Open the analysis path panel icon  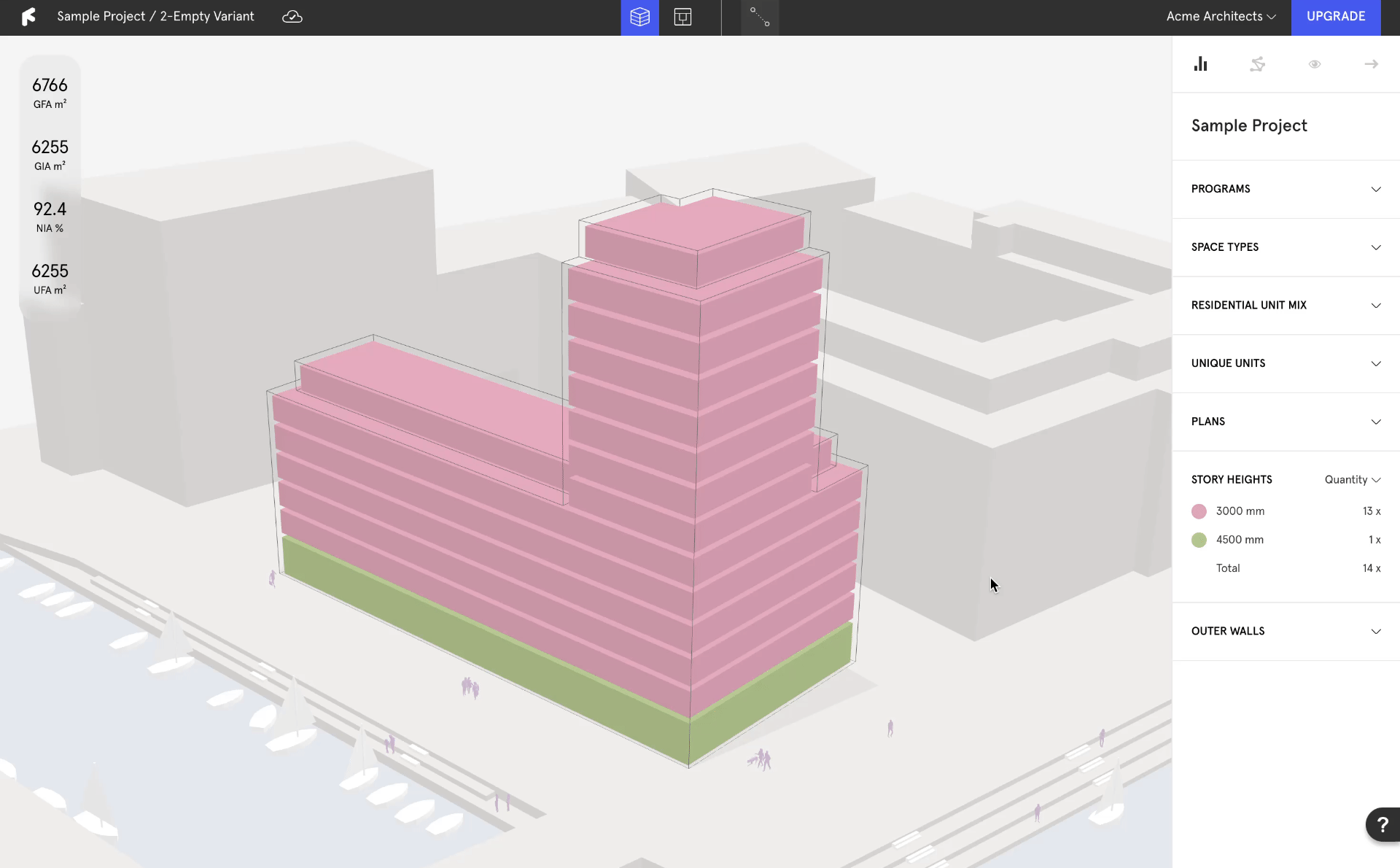pos(1257,64)
